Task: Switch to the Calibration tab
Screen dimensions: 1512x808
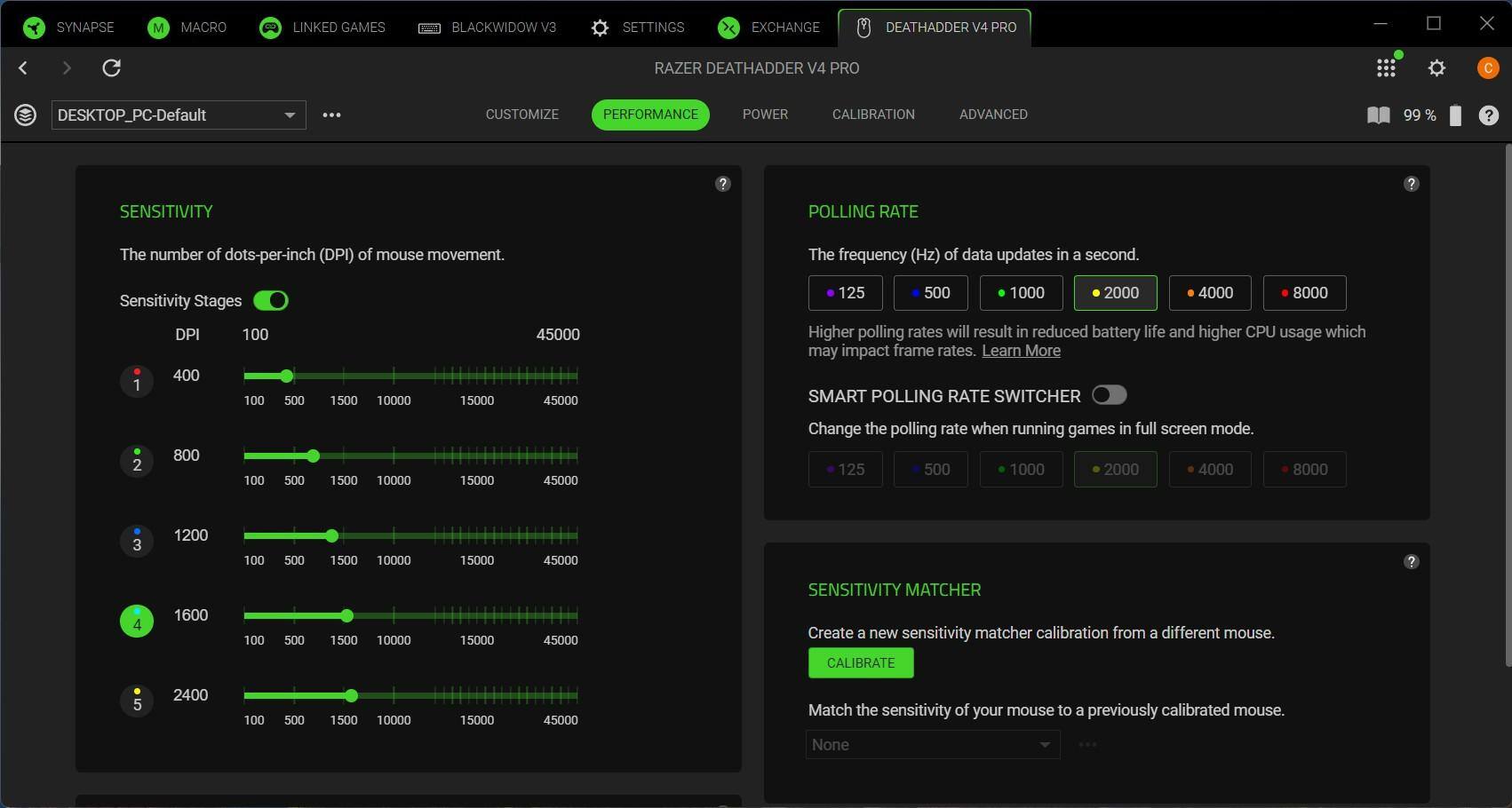Action: (873, 115)
